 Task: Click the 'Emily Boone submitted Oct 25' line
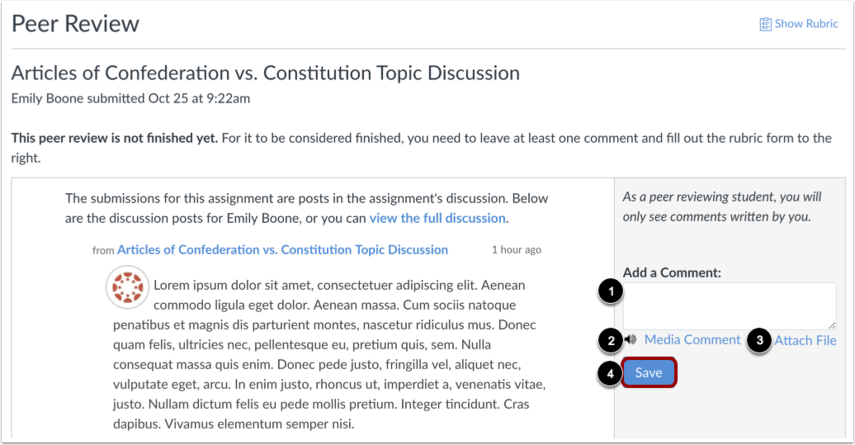pyautogui.click(x=131, y=99)
